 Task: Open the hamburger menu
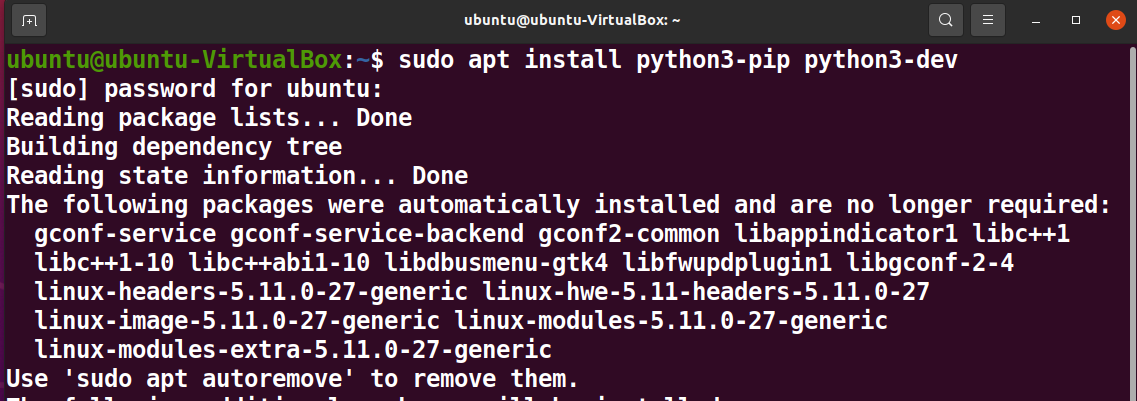[988, 20]
